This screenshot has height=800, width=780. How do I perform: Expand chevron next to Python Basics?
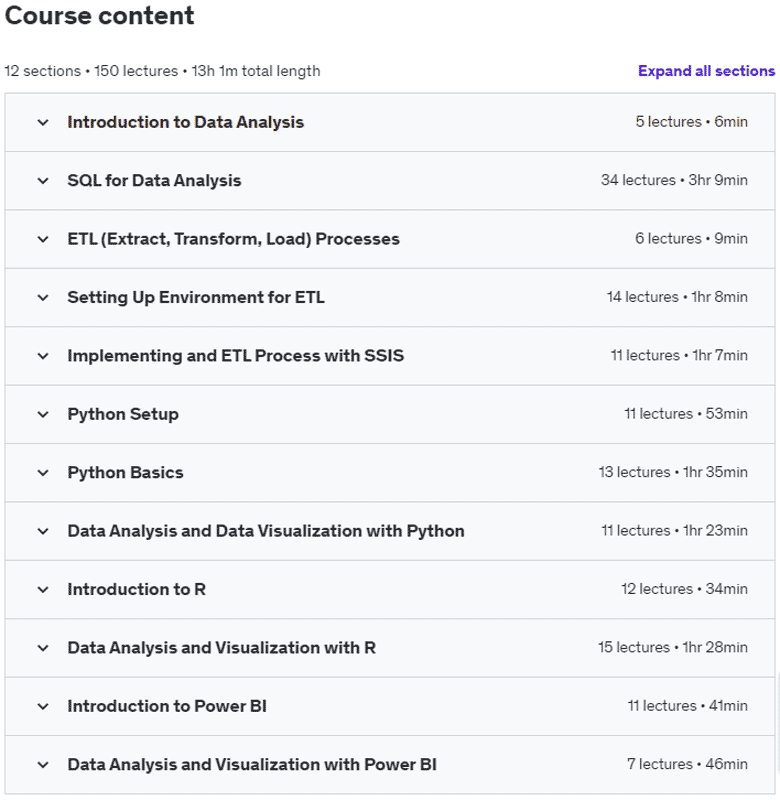tap(43, 473)
